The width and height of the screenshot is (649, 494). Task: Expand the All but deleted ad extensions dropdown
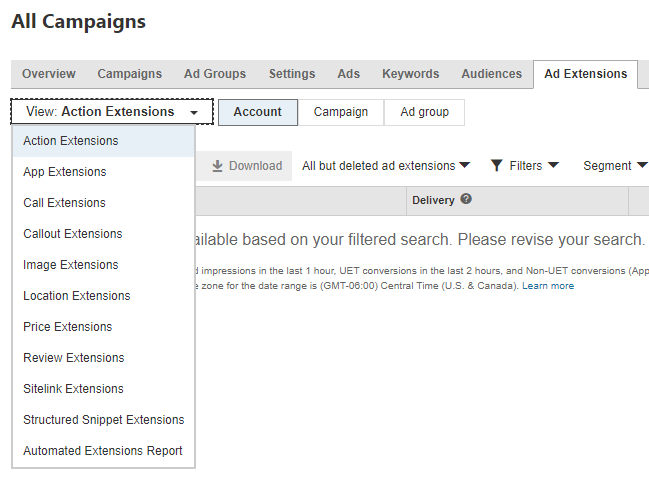(386, 166)
